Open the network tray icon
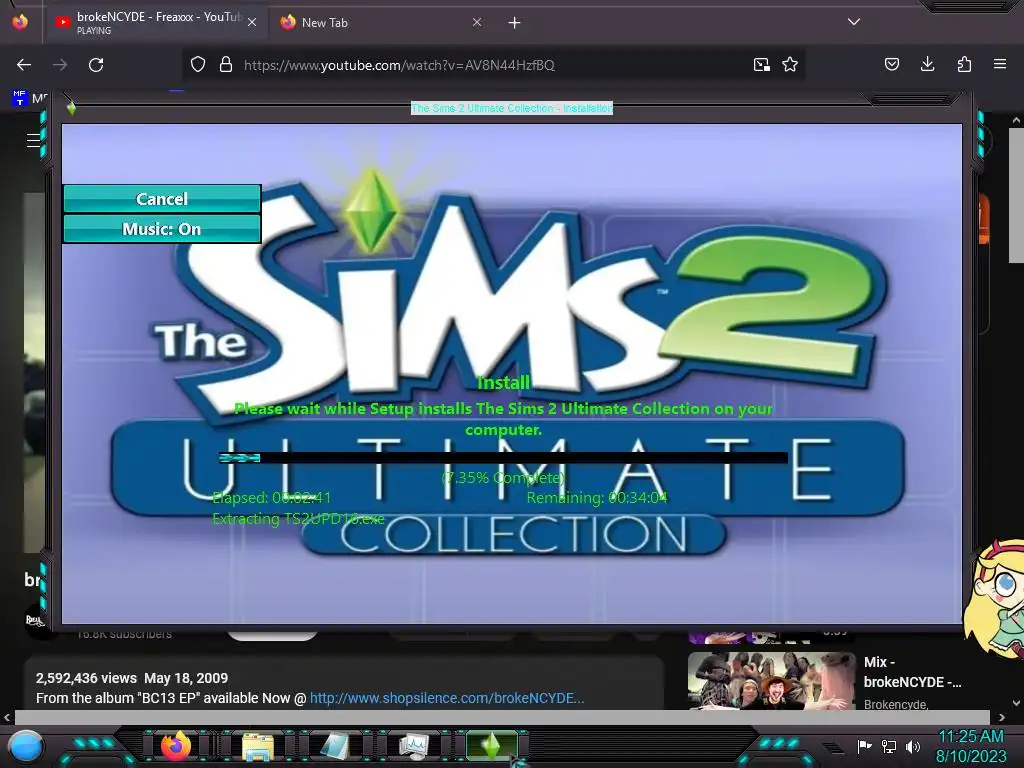1024x768 pixels. [x=889, y=746]
